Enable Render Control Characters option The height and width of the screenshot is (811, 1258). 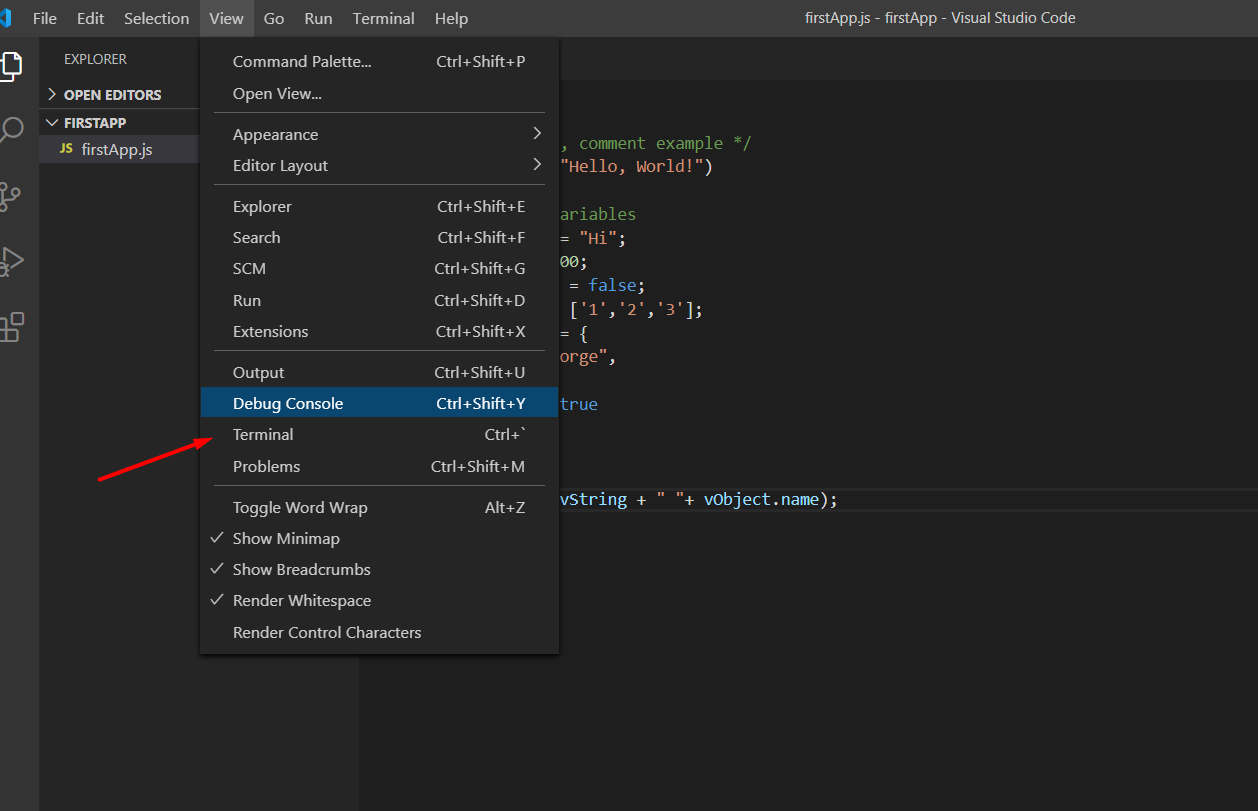tap(379, 632)
